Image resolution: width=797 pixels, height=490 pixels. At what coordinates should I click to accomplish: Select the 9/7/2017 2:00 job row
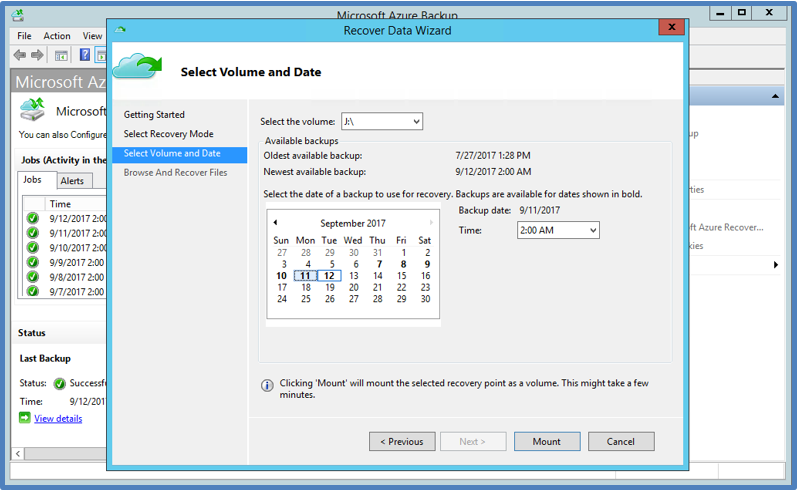click(x=66, y=291)
